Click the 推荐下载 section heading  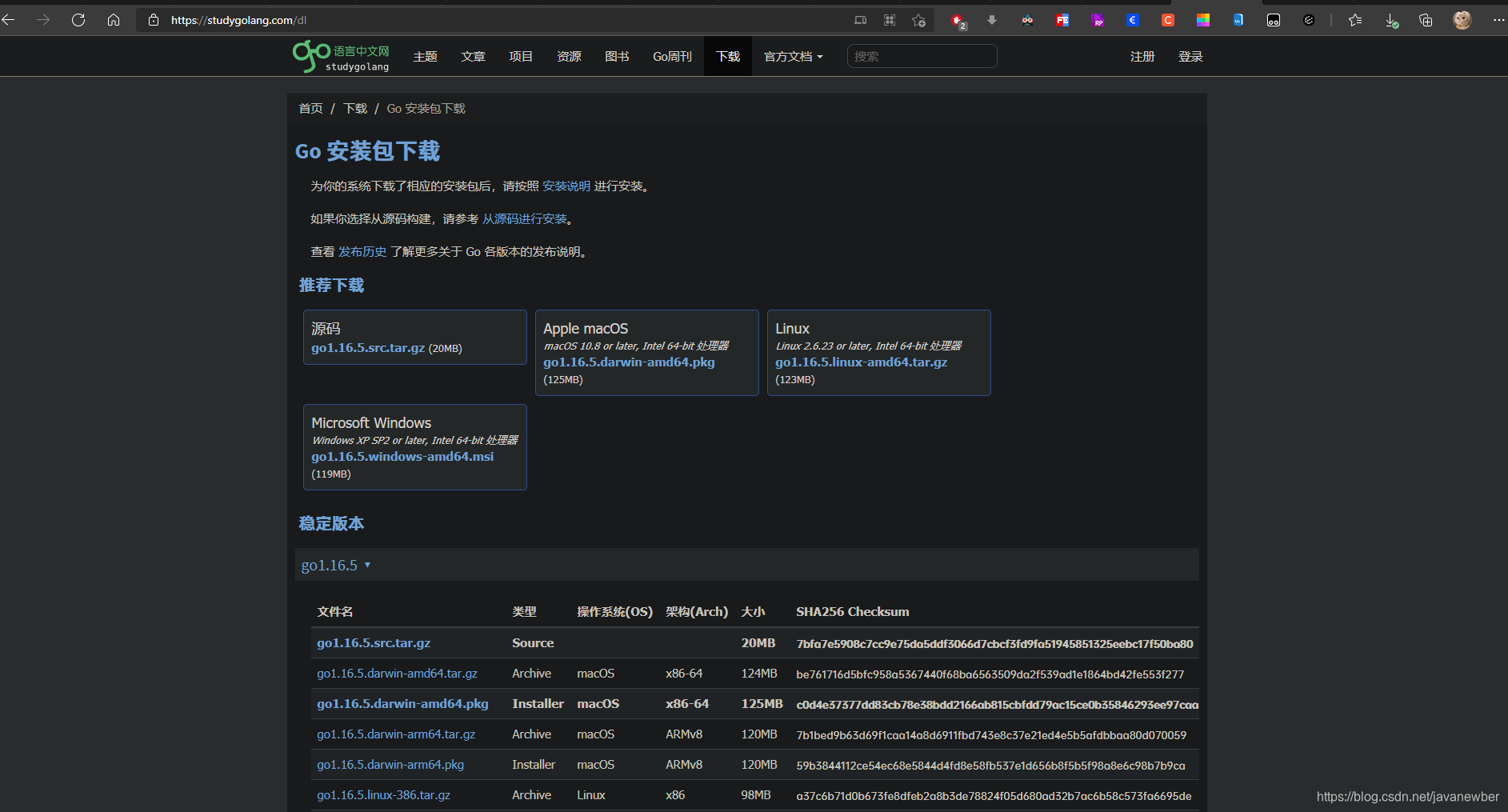click(331, 286)
